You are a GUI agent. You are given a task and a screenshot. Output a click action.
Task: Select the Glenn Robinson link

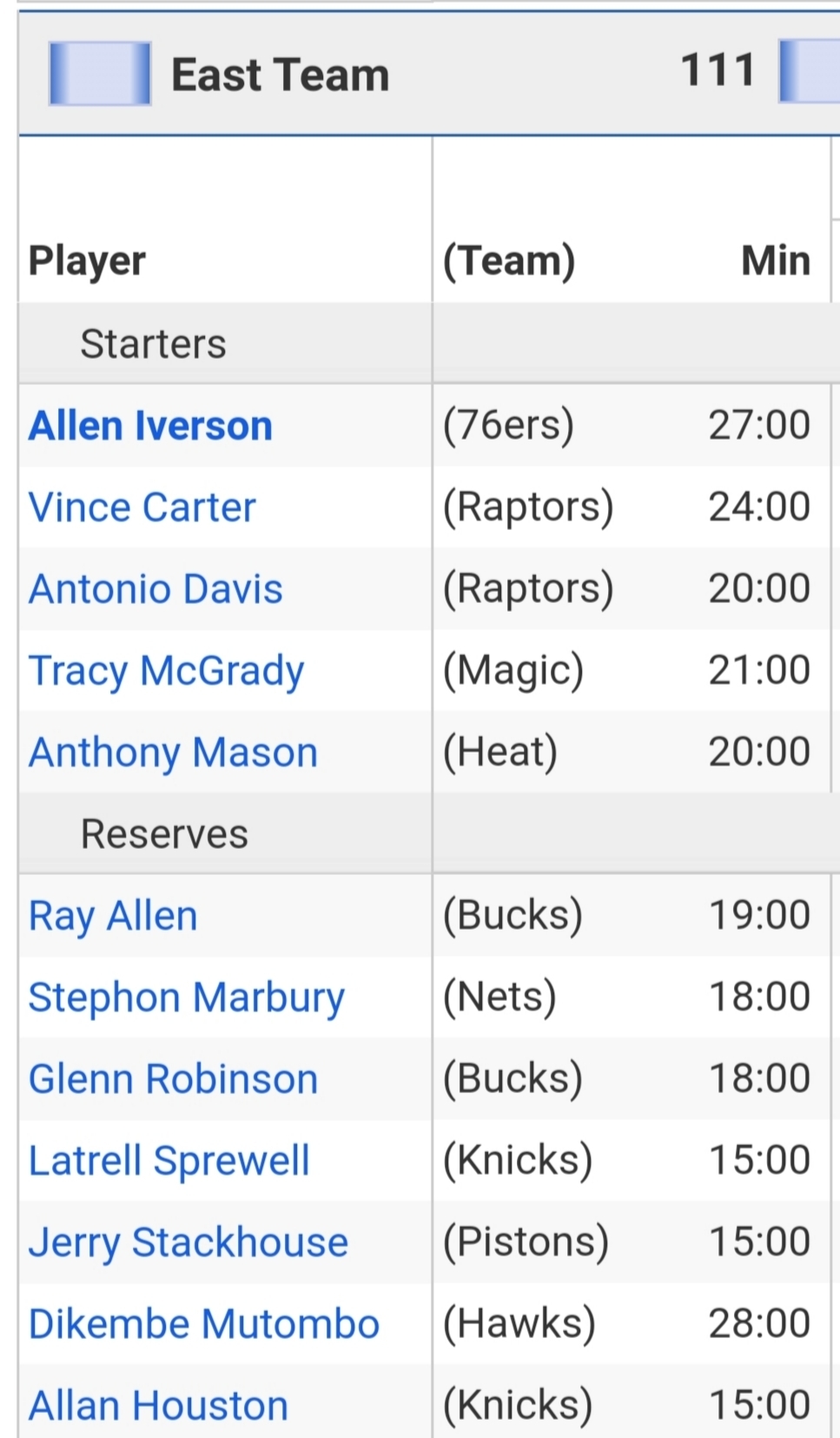coord(173,1079)
